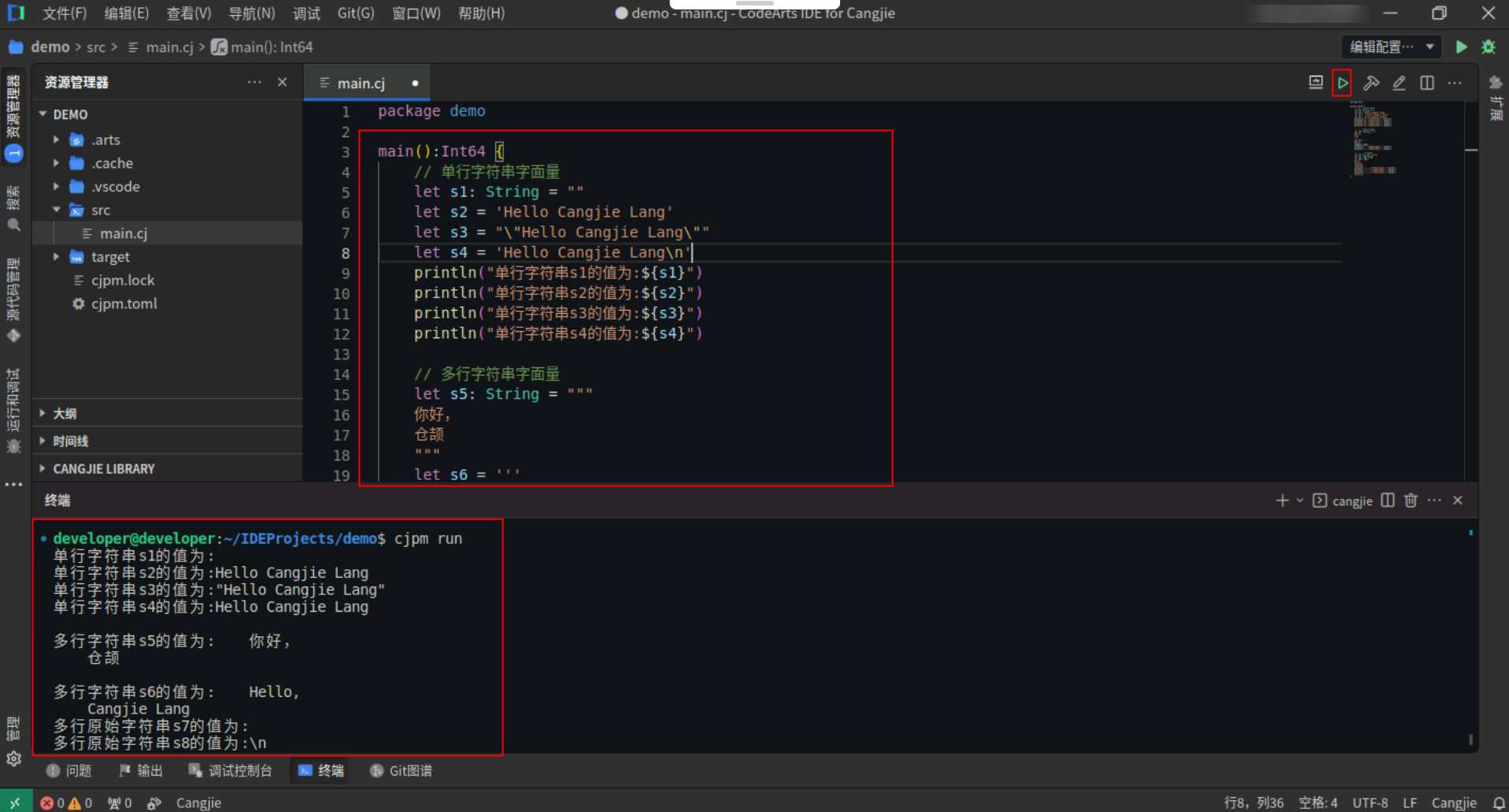Click the line/column indicator 行8, 列36
The height and width of the screenshot is (812, 1509).
(x=1253, y=803)
